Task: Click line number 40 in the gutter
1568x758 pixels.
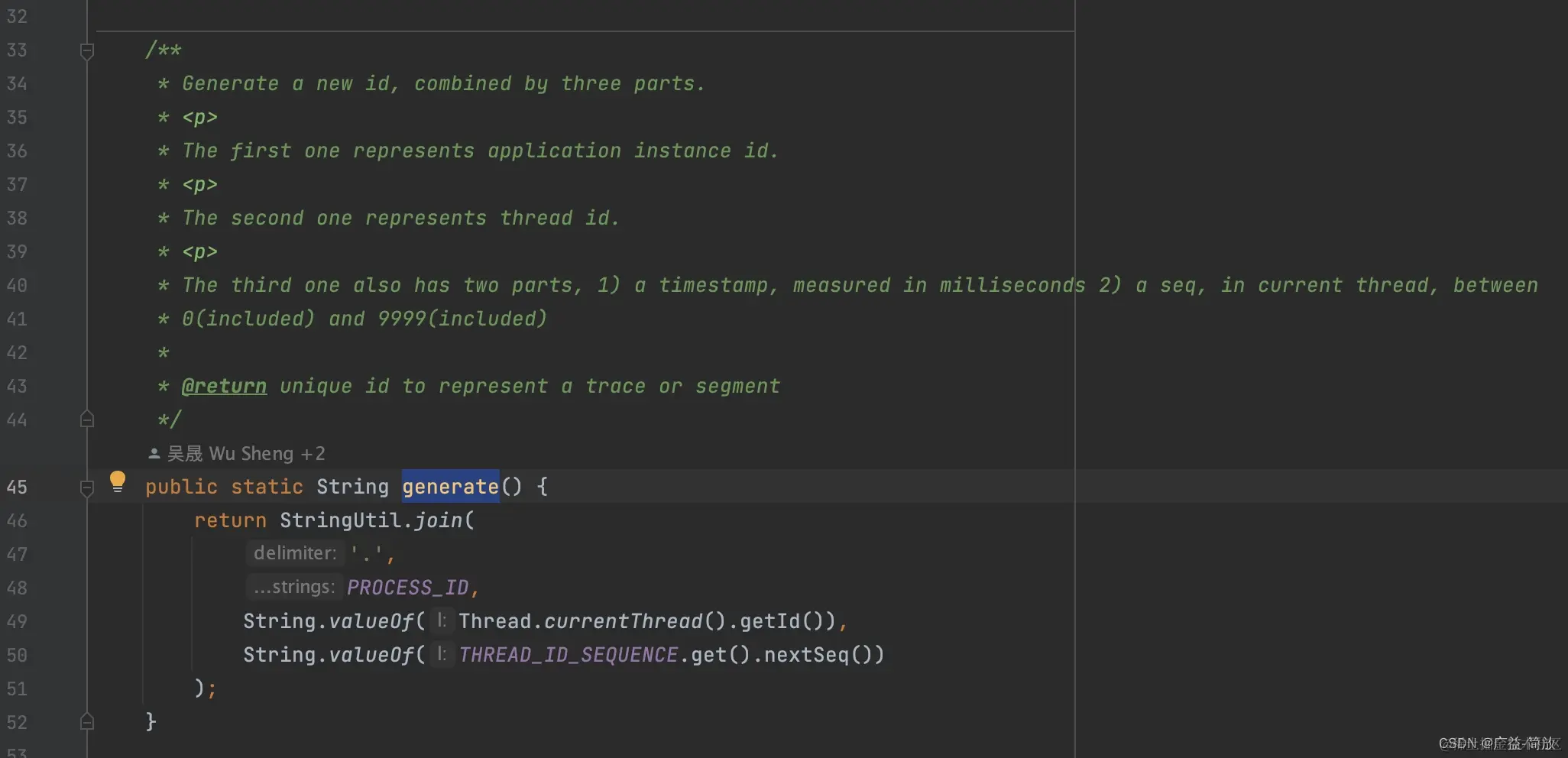Action: coord(17,285)
